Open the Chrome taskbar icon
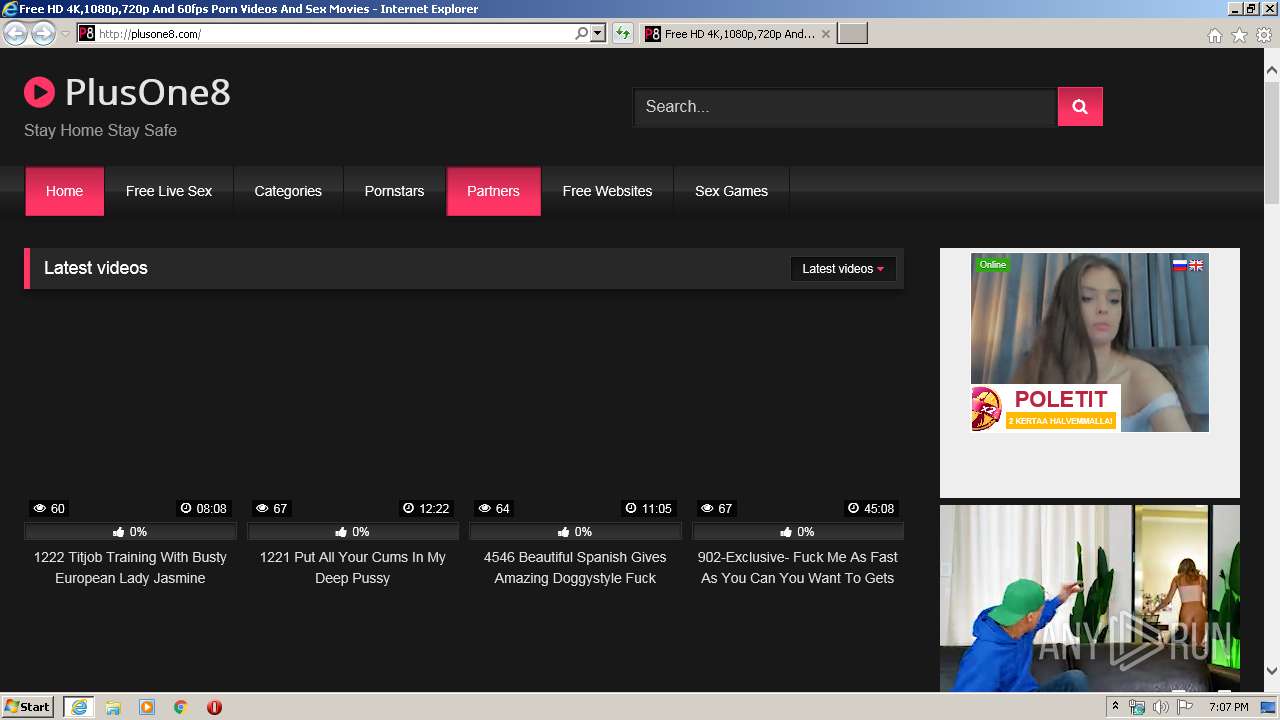 click(181, 707)
